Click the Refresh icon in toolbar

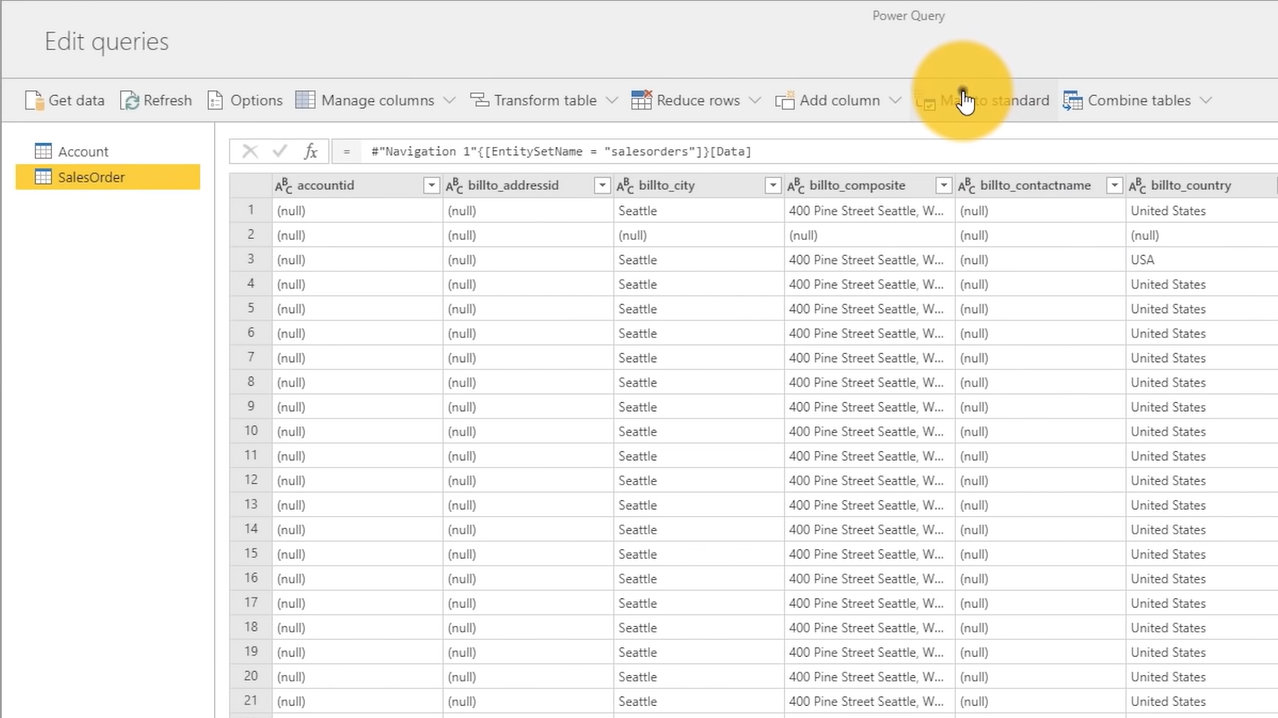[x=129, y=100]
